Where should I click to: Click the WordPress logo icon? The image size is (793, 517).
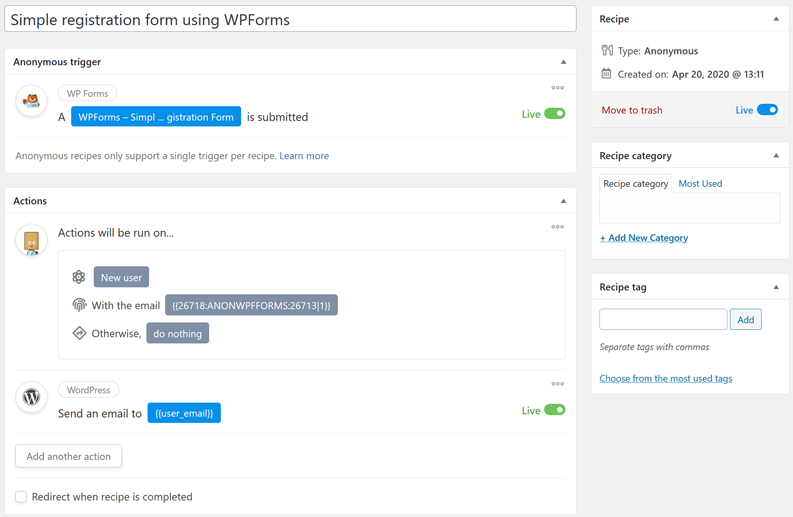pyautogui.click(x=31, y=397)
